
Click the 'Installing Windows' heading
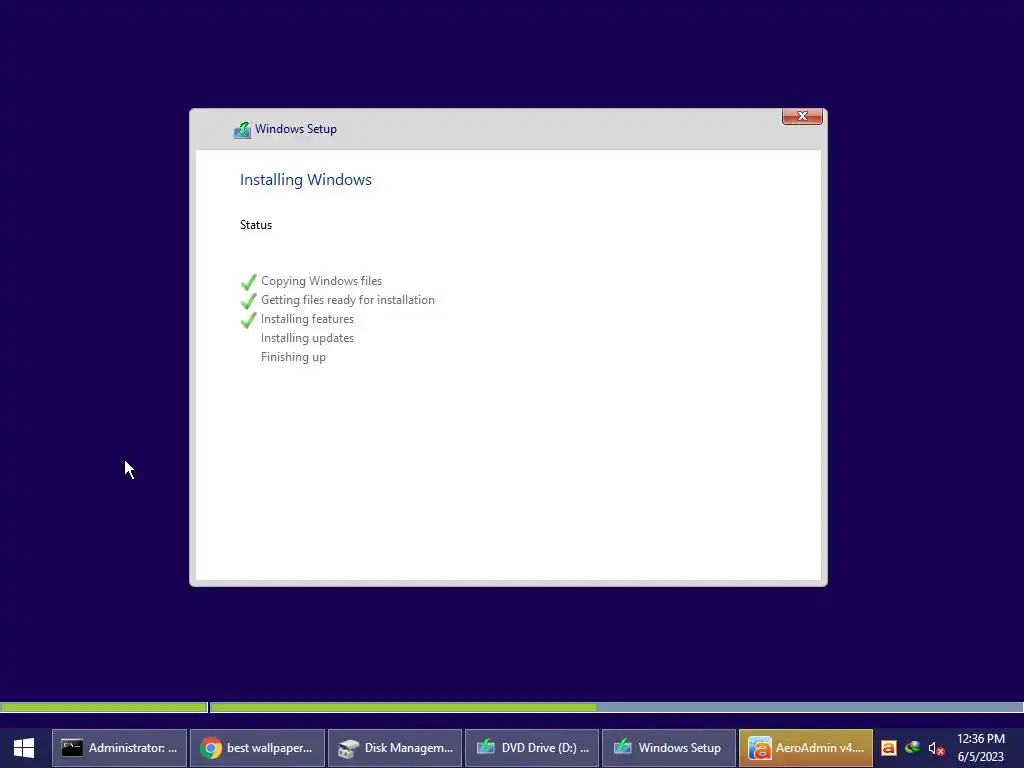point(306,180)
